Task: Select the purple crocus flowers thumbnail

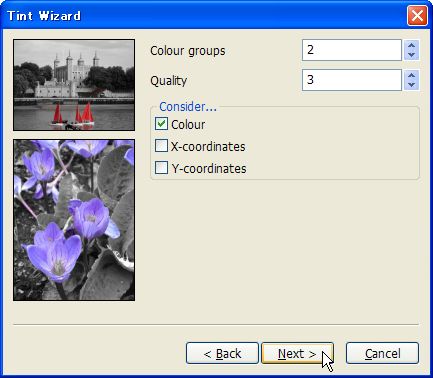Action: point(74,220)
